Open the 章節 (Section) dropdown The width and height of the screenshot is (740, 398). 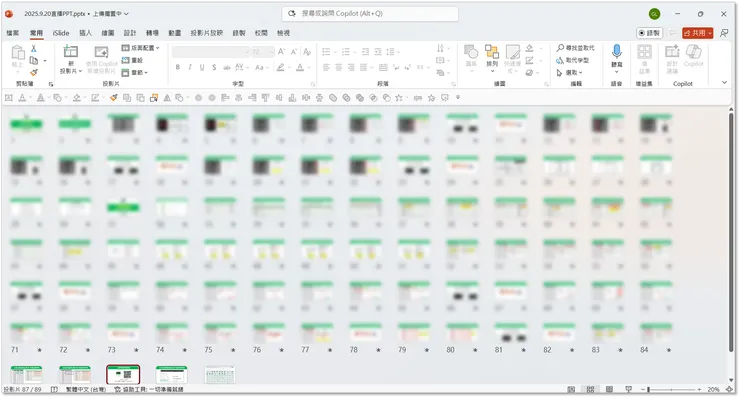pyautogui.click(x=135, y=73)
